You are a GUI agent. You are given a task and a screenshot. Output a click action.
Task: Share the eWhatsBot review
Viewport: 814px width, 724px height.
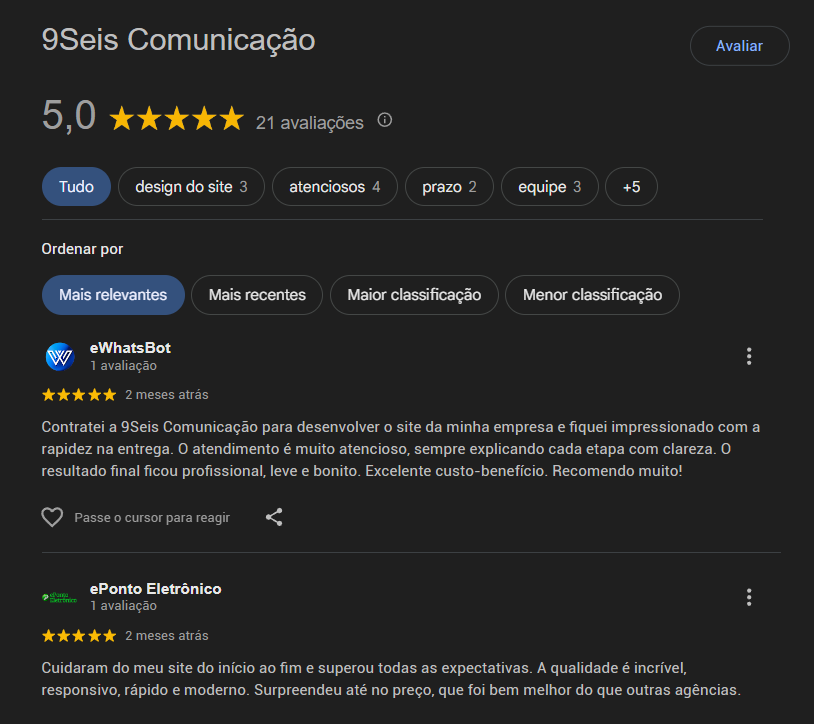274,517
